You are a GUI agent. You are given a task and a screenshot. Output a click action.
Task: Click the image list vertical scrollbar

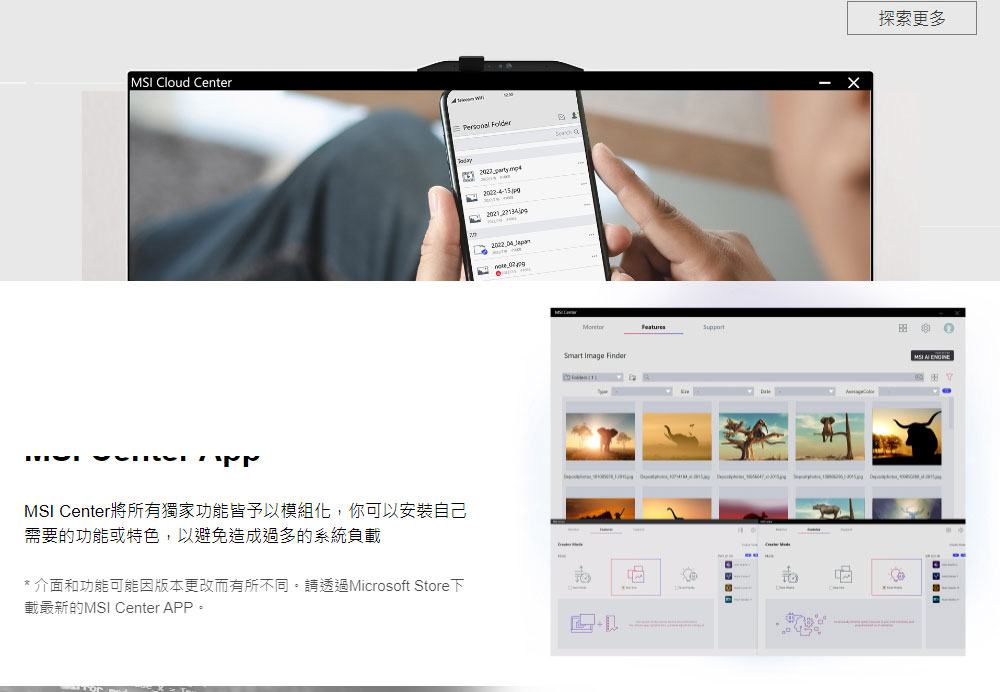tap(951, 413)
